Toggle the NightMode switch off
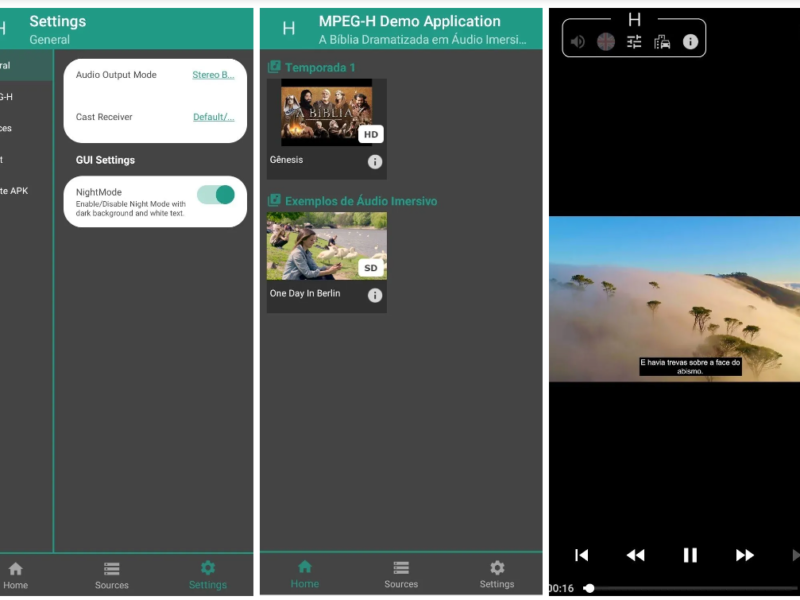This screenshot has height=600, width=800. pyautogui.click(x=216, y=195)
